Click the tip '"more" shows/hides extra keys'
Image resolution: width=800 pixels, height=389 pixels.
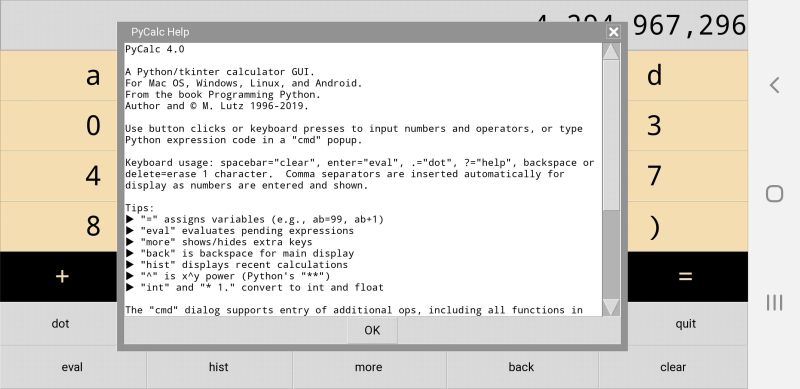point(219,242)
